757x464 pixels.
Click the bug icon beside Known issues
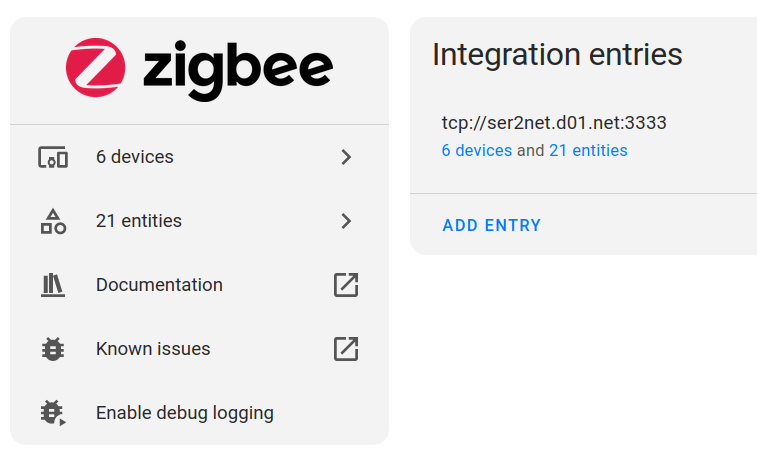53,349
